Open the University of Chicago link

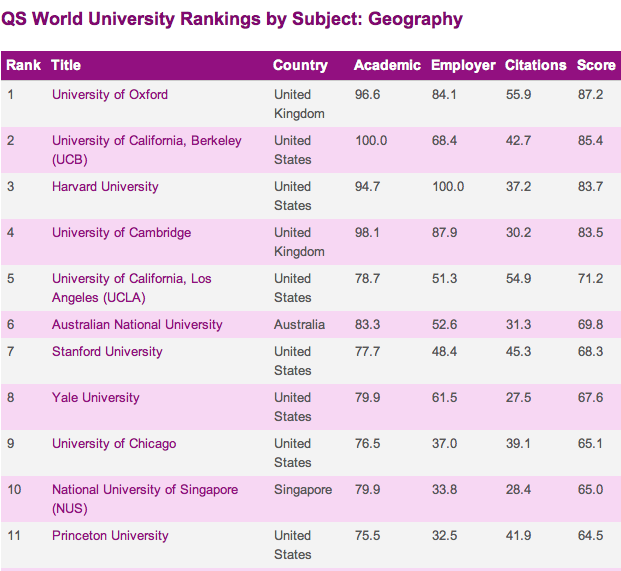[114, 443]
